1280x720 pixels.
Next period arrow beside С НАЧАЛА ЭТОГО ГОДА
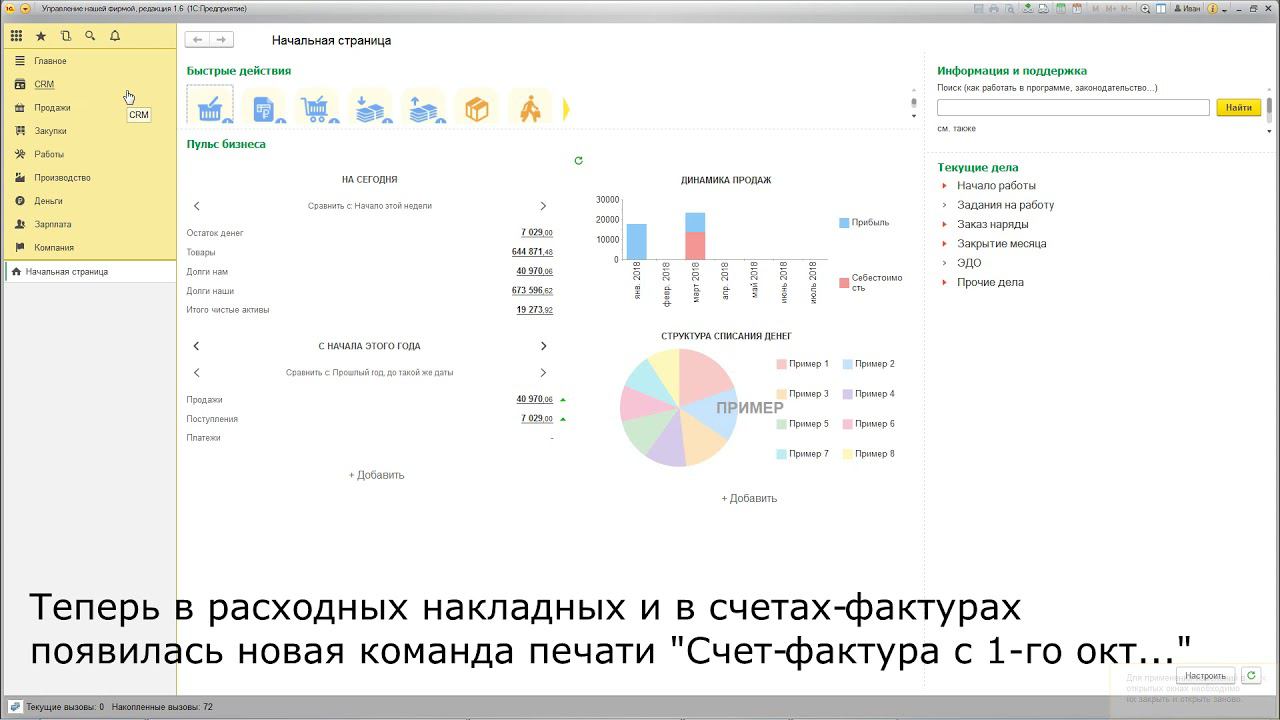[543, 346]
